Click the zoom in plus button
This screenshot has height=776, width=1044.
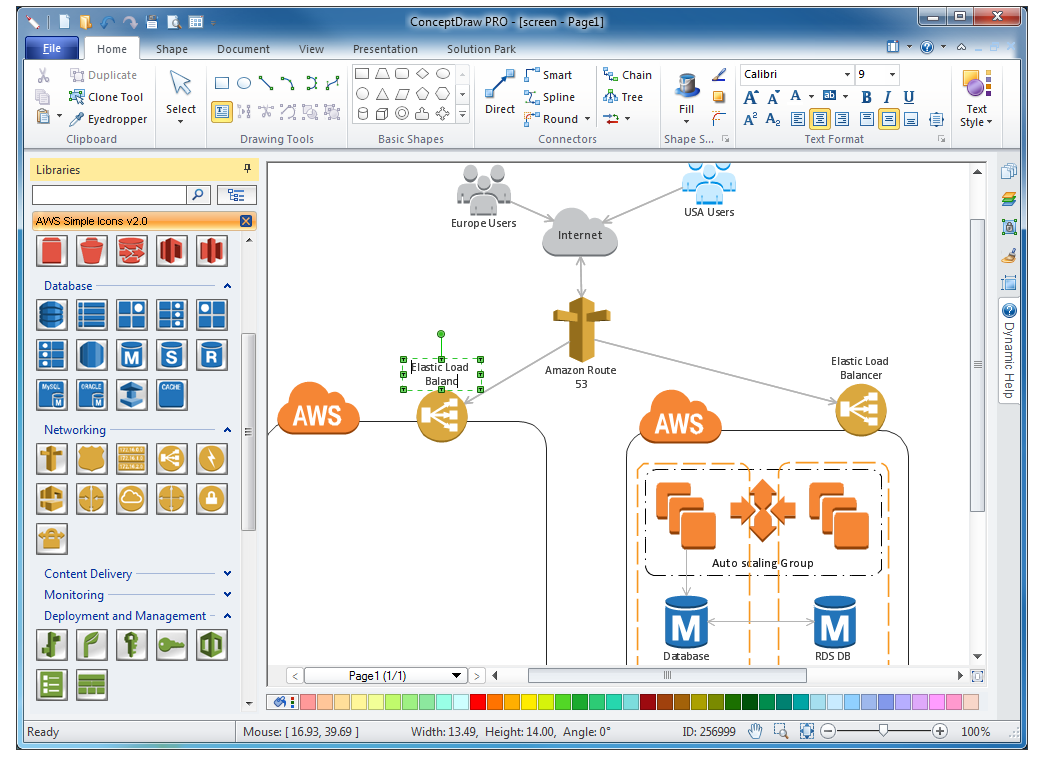pyautogui.click(x=939, y=731)
